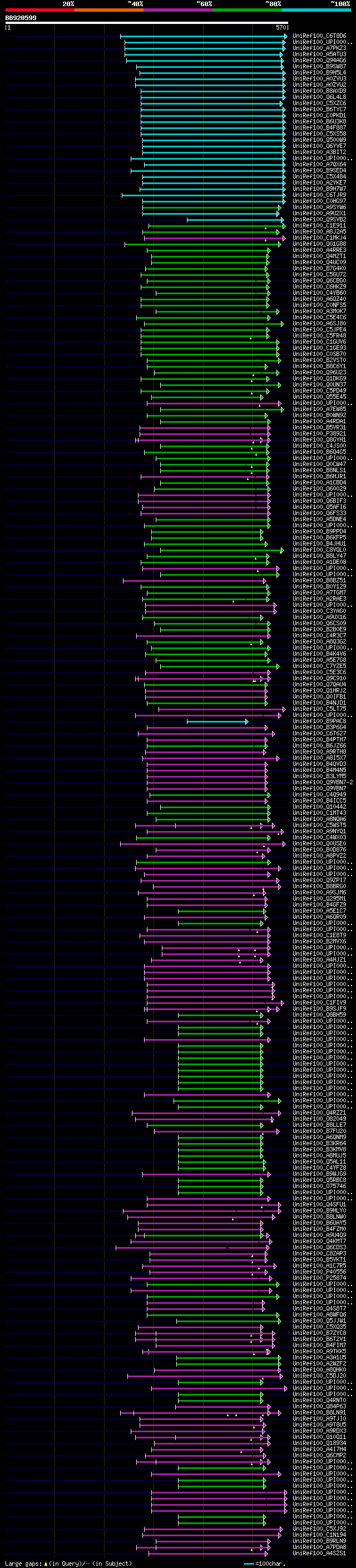Open the UniRef100_A7EW85 hit
The image size is (356, 1568).
(319, 409)
